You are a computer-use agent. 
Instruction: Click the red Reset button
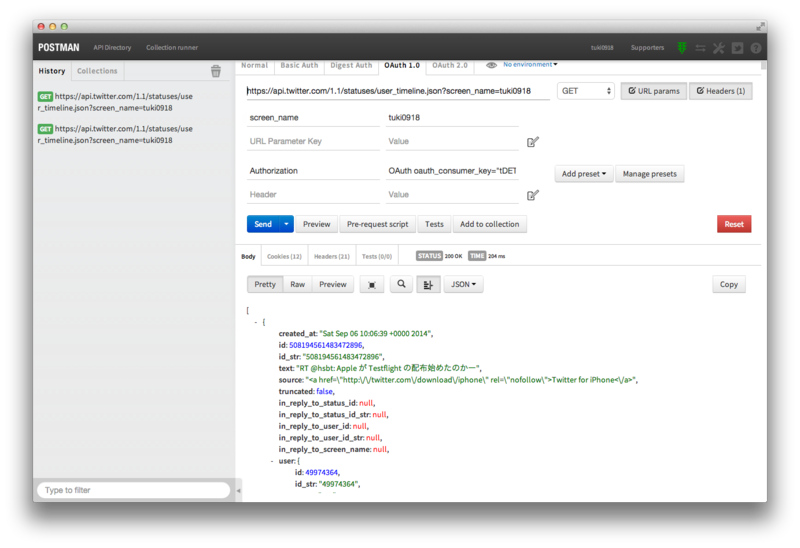(x=734, y=224)
